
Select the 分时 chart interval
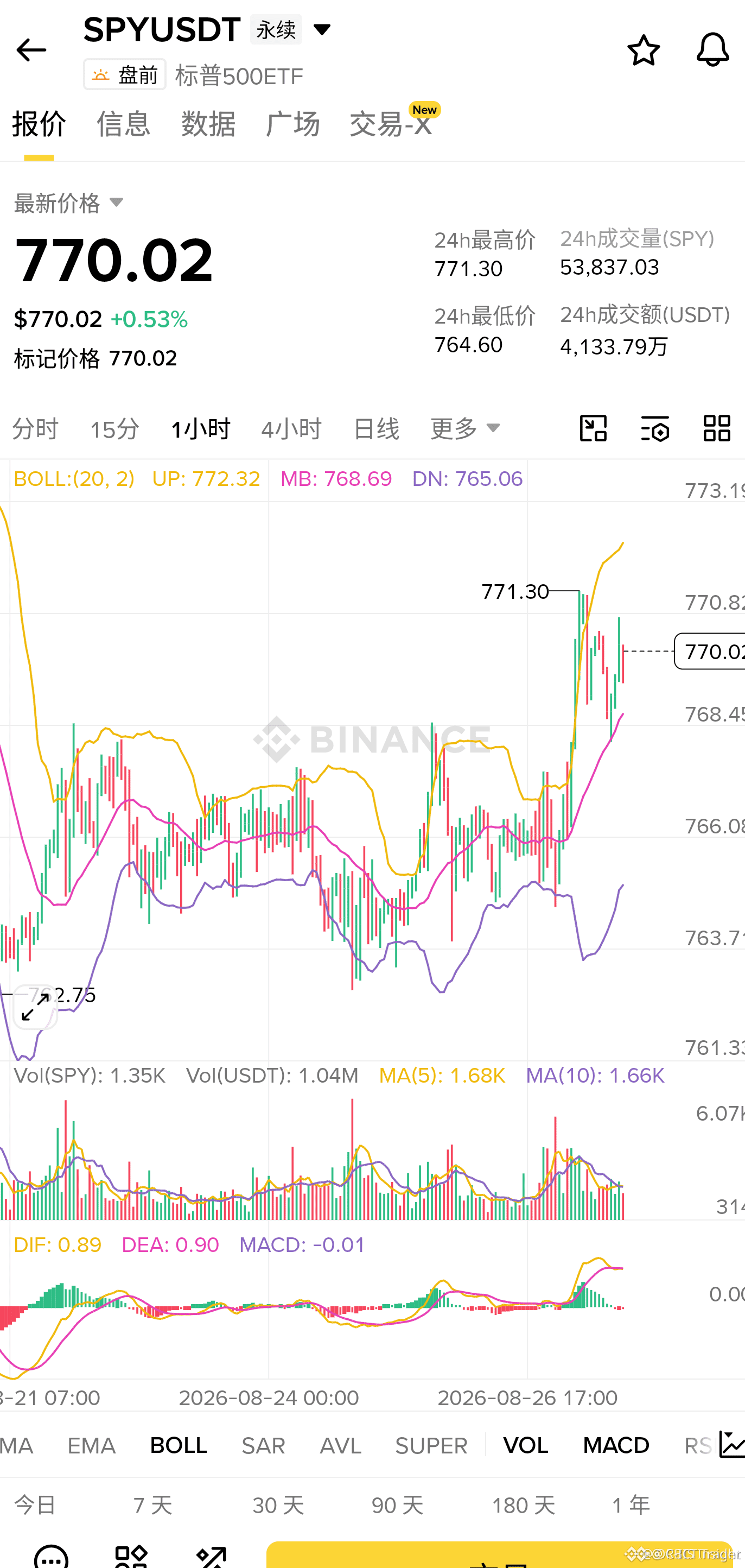[35, 429]
